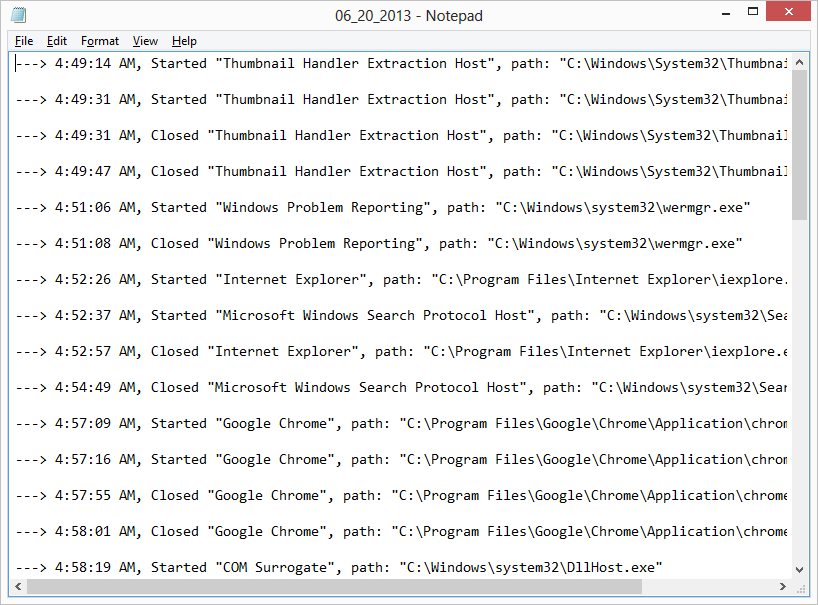This screenshot has height=605, width=818.
Task: Click the vertical scrollbar down arrow
Action: [799, 570]
